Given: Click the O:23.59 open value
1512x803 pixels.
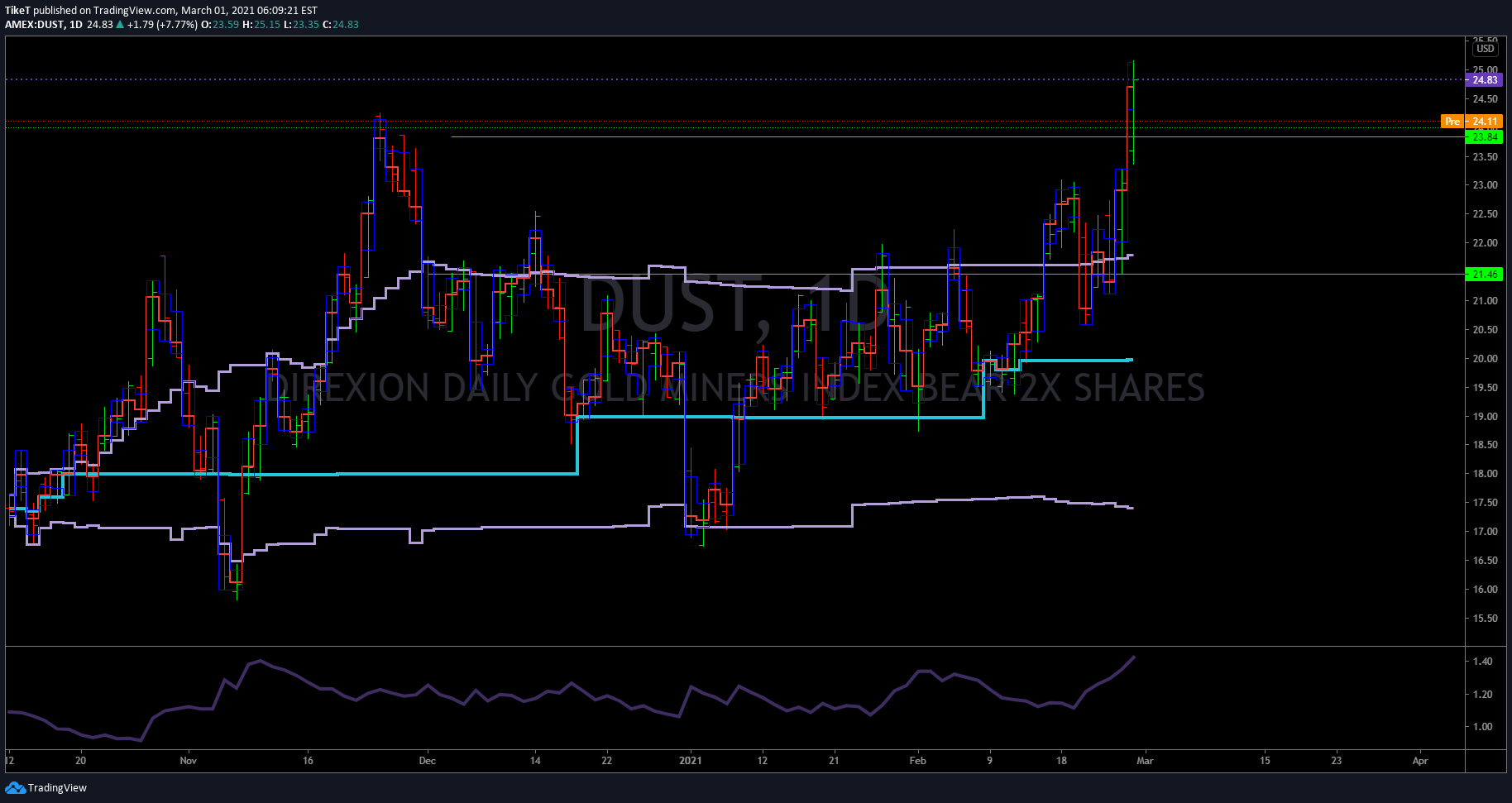Looking at the screenshot, I should 220,25.
